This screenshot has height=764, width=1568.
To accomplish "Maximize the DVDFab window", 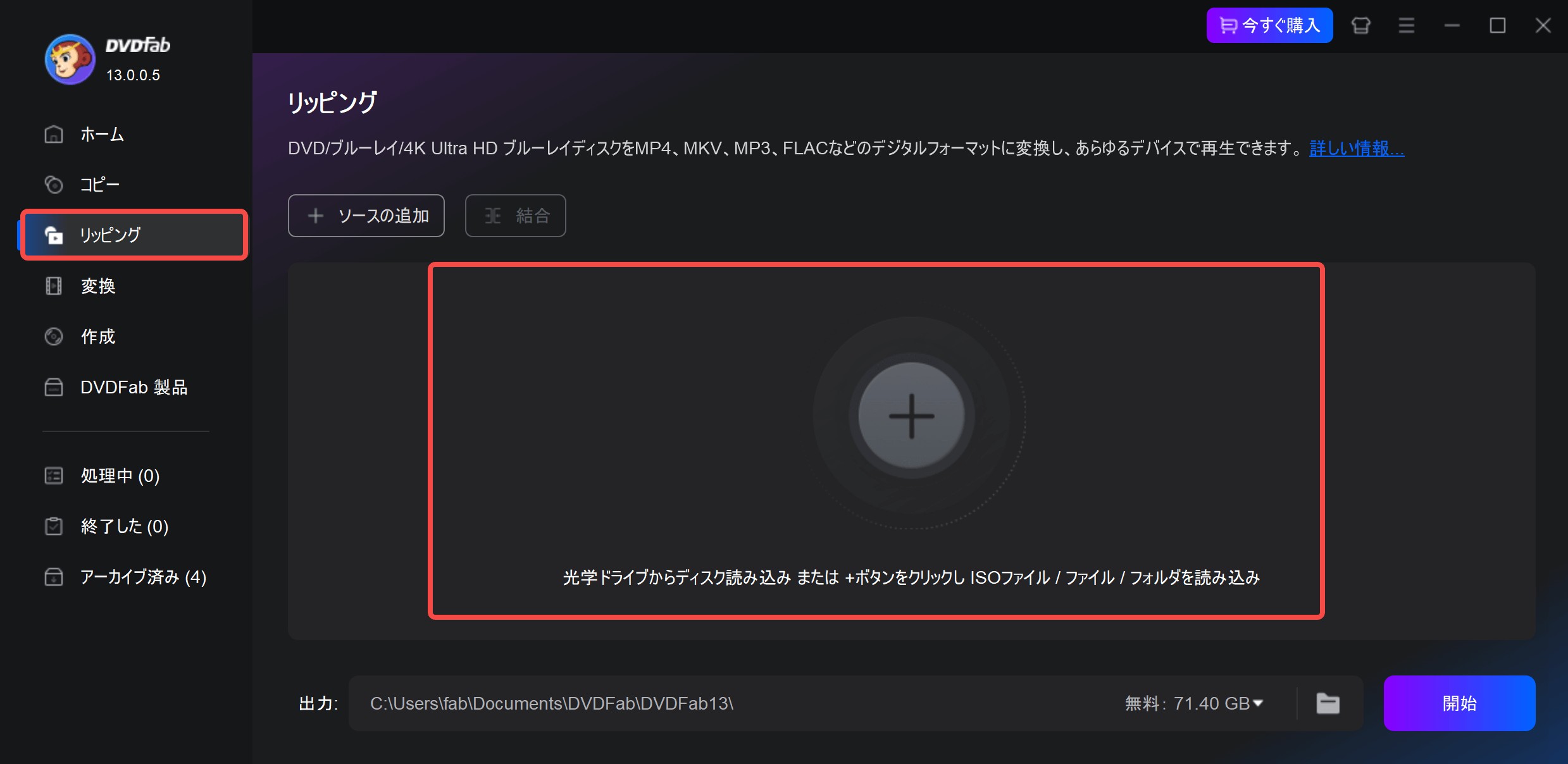I will (x=1498, y=25).
